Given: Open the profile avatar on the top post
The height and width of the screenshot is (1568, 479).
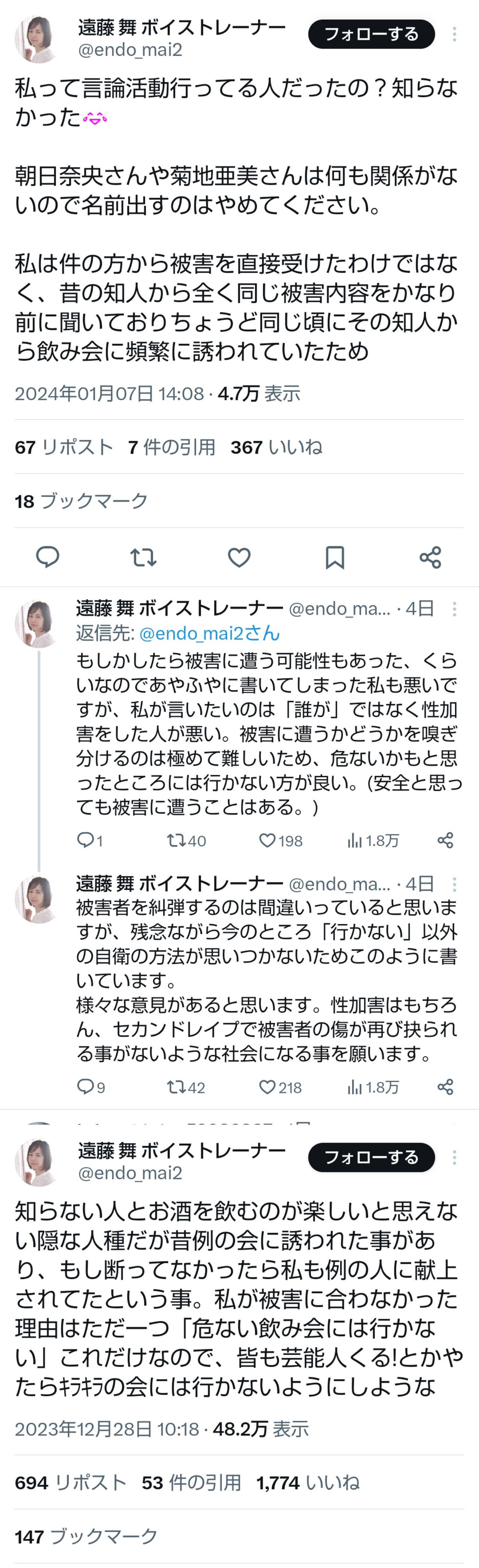Looking at the screenshot, I should [37, 39].
